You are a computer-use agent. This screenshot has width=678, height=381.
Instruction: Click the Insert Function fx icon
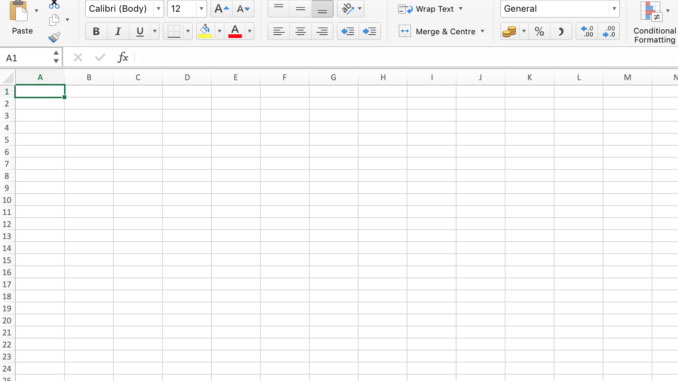(123, 57)
